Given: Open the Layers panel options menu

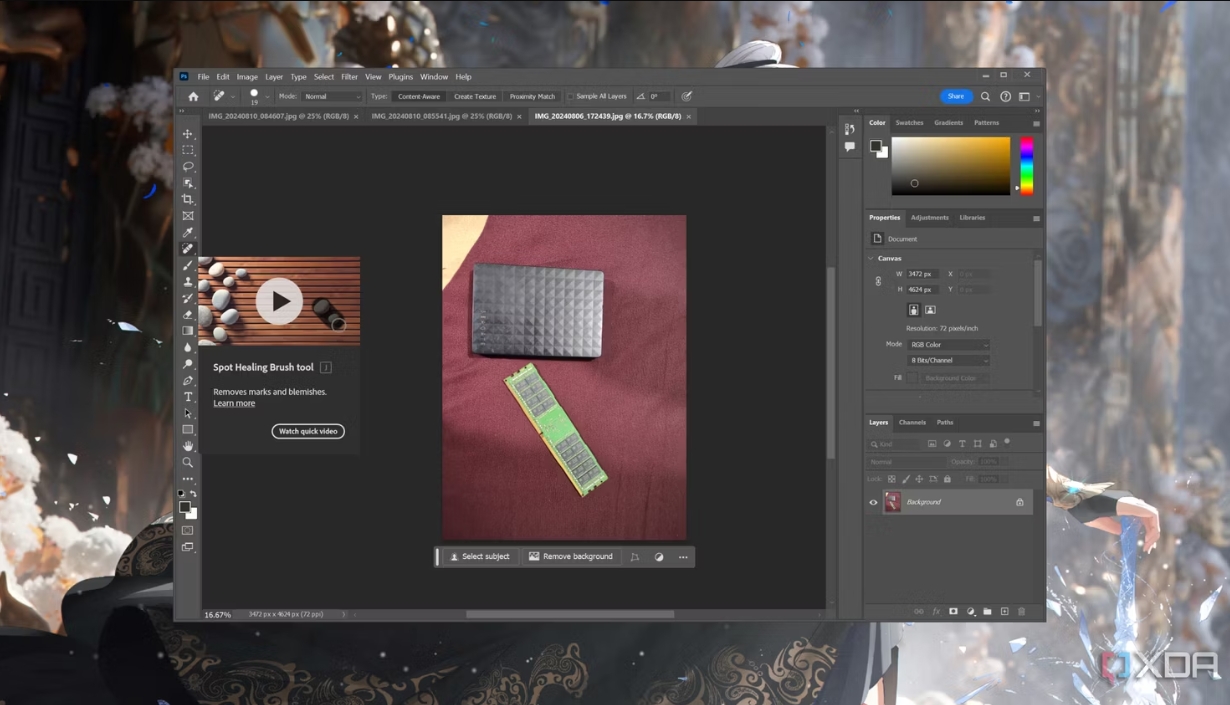Looking at the screenshot, I should coord(1036,423).
